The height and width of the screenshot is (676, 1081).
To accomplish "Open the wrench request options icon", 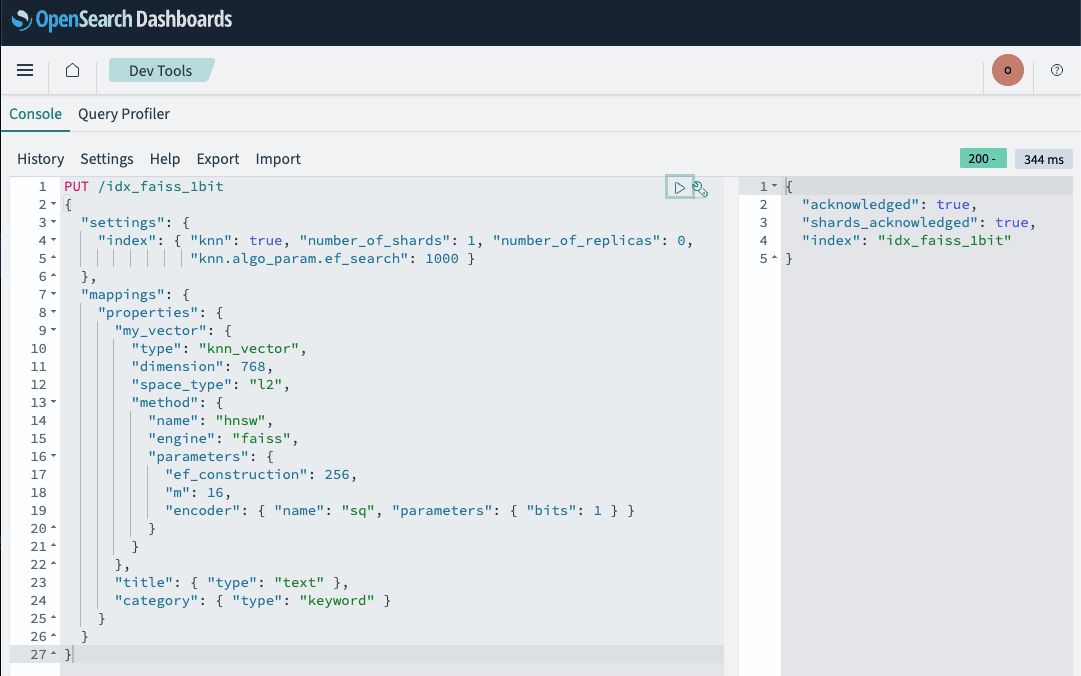I will (700, 189).
